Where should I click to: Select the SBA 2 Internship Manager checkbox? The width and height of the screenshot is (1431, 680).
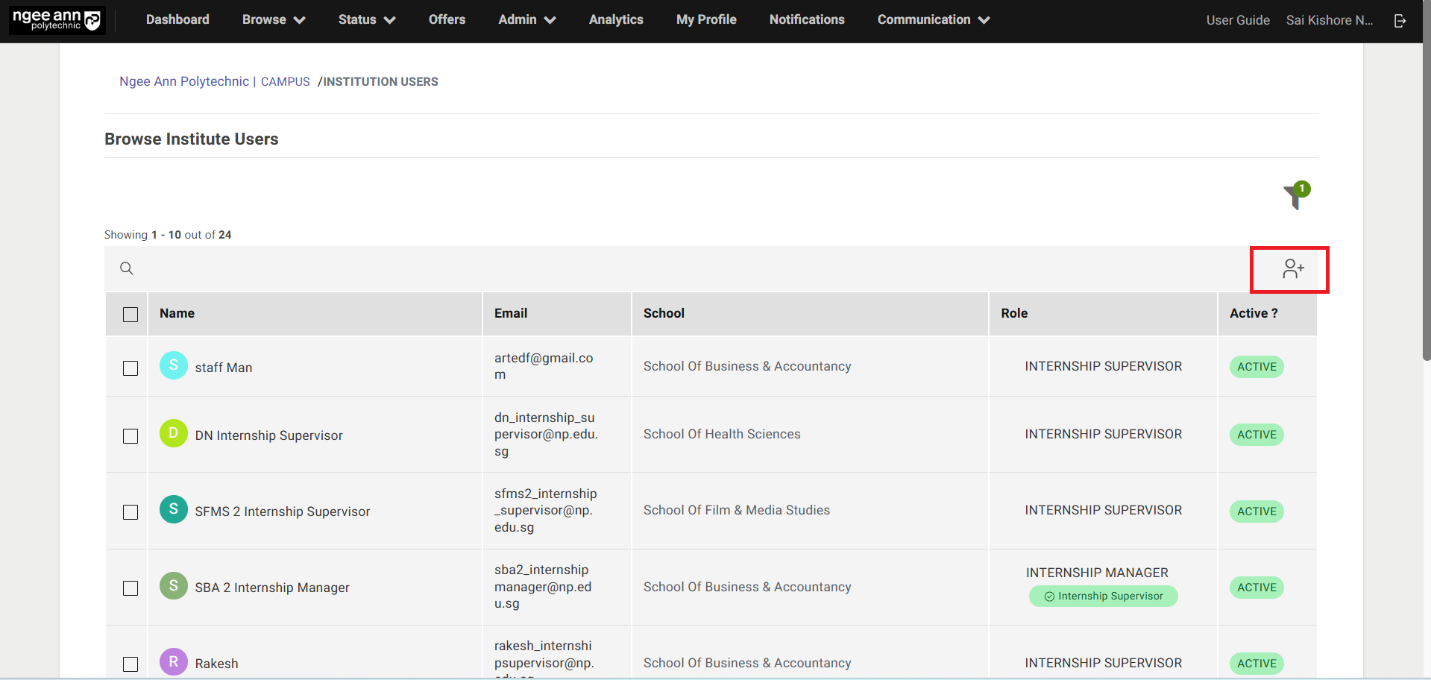tap(130, 588)
